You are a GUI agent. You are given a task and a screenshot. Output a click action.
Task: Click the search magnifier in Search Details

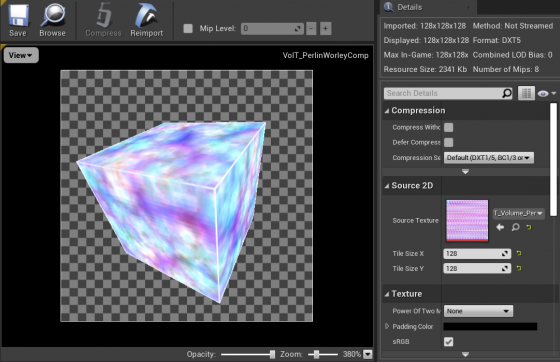507,93
